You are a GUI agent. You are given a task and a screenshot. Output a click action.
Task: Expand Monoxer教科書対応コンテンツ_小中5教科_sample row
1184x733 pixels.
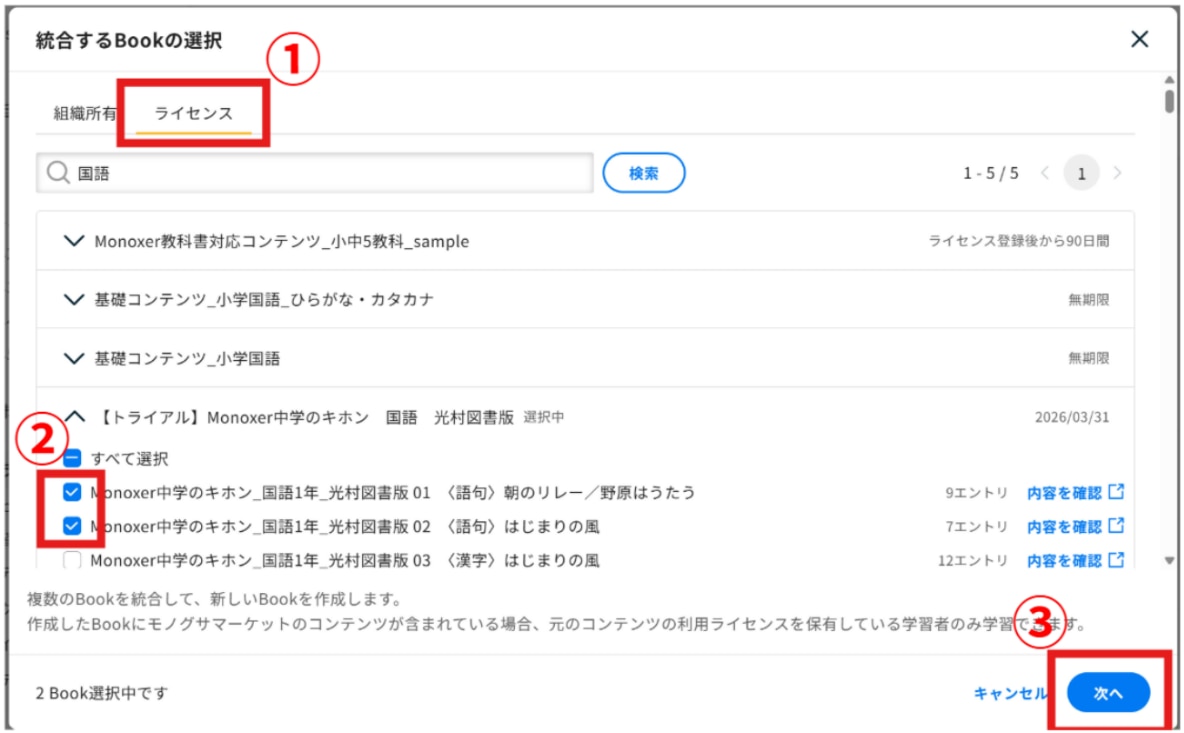tap(73, 241)
